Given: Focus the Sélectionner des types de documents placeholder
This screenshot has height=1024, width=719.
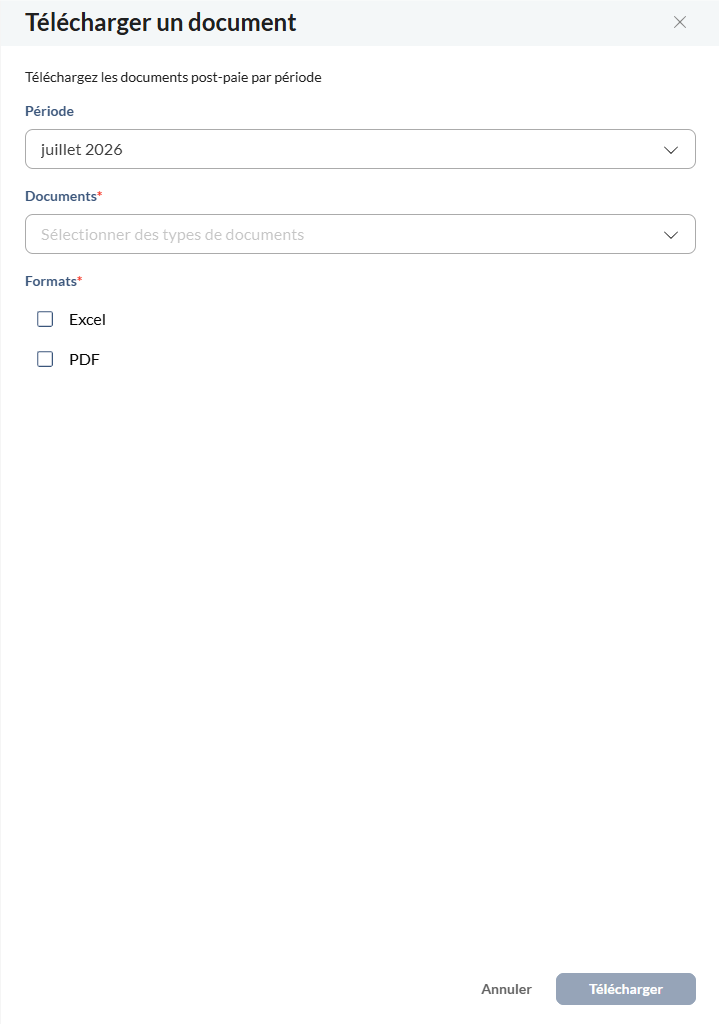Looking at the screenshot, I should (x=172, y=234).
